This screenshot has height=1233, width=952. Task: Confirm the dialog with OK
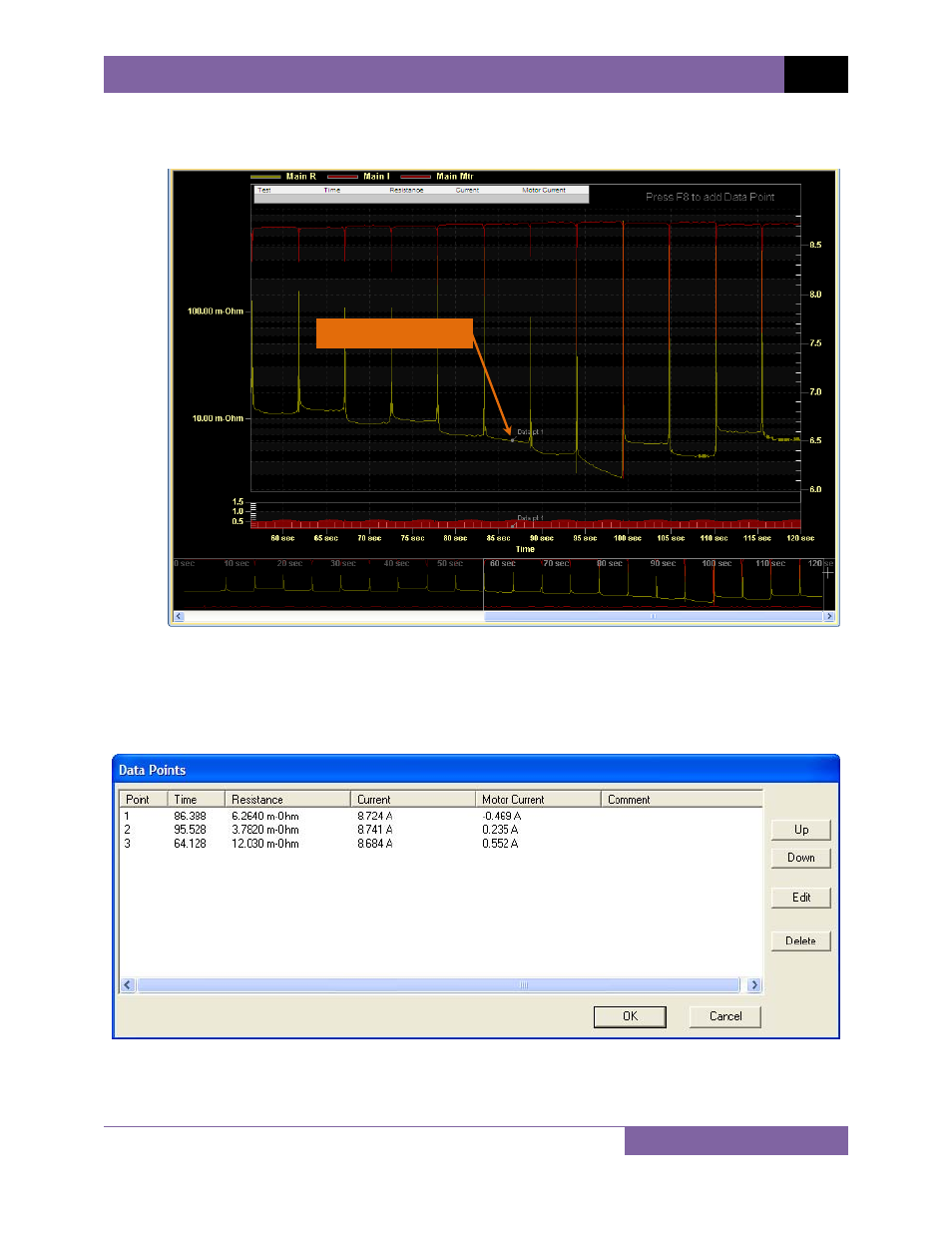(x=630, y=1016)
